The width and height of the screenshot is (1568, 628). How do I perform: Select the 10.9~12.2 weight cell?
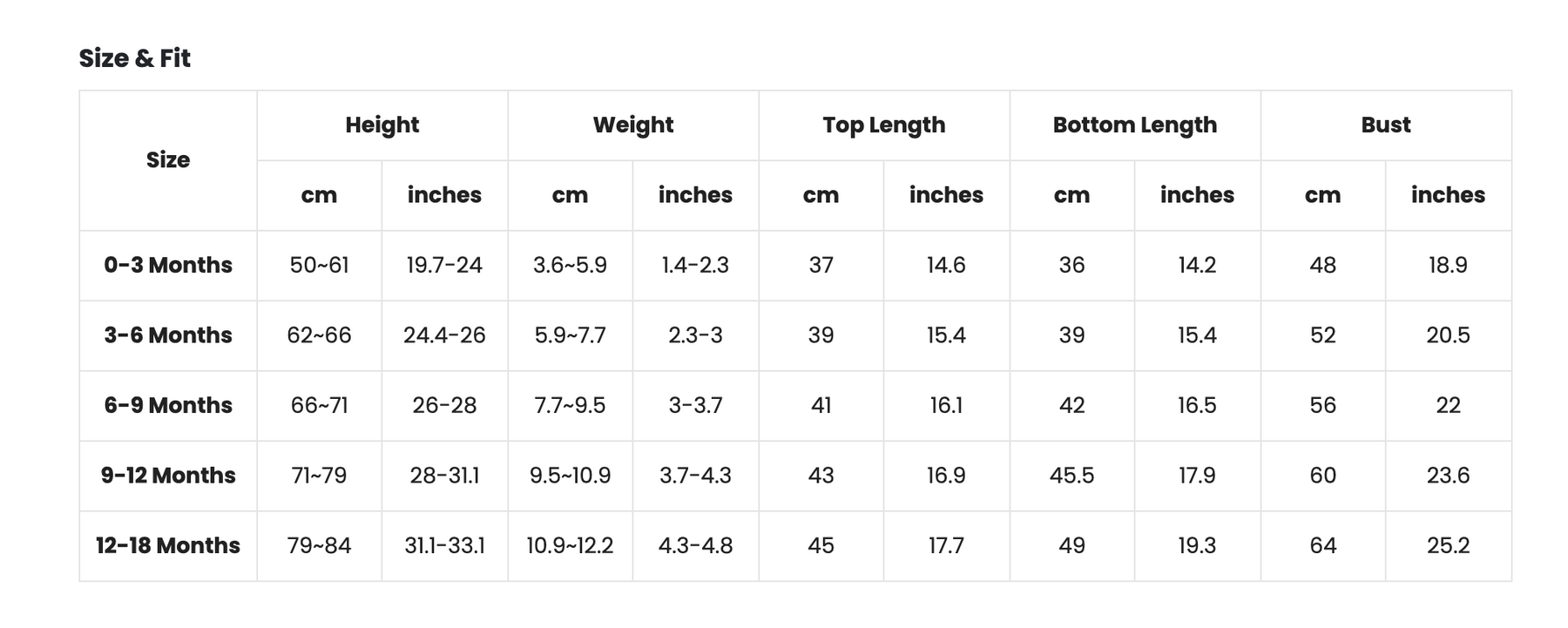(x=570, y=546)
